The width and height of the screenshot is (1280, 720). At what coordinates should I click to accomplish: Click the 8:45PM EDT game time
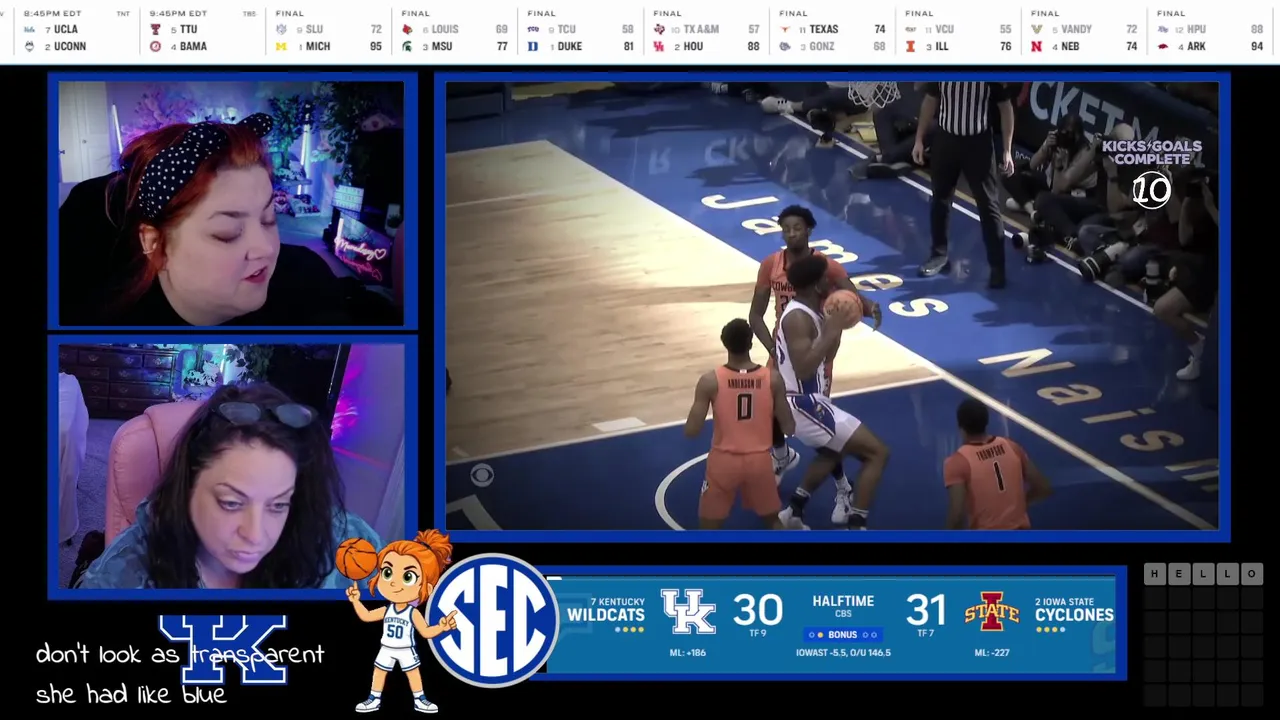pos(52,14)
